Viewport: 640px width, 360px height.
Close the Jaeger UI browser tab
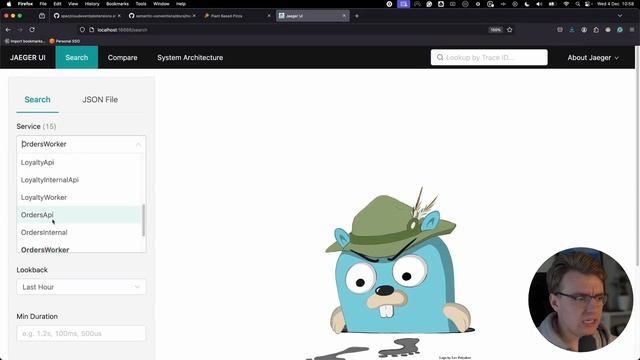coord(344,16)
